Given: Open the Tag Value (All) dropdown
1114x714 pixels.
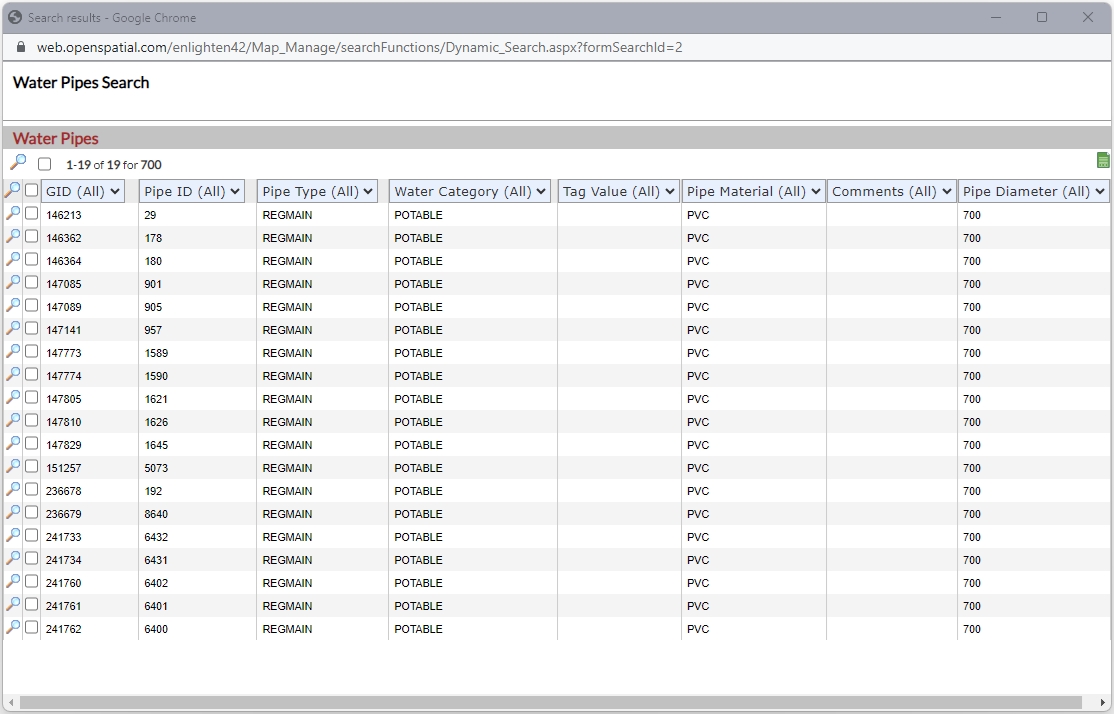Looking at the screenshot, I should 618,191.
